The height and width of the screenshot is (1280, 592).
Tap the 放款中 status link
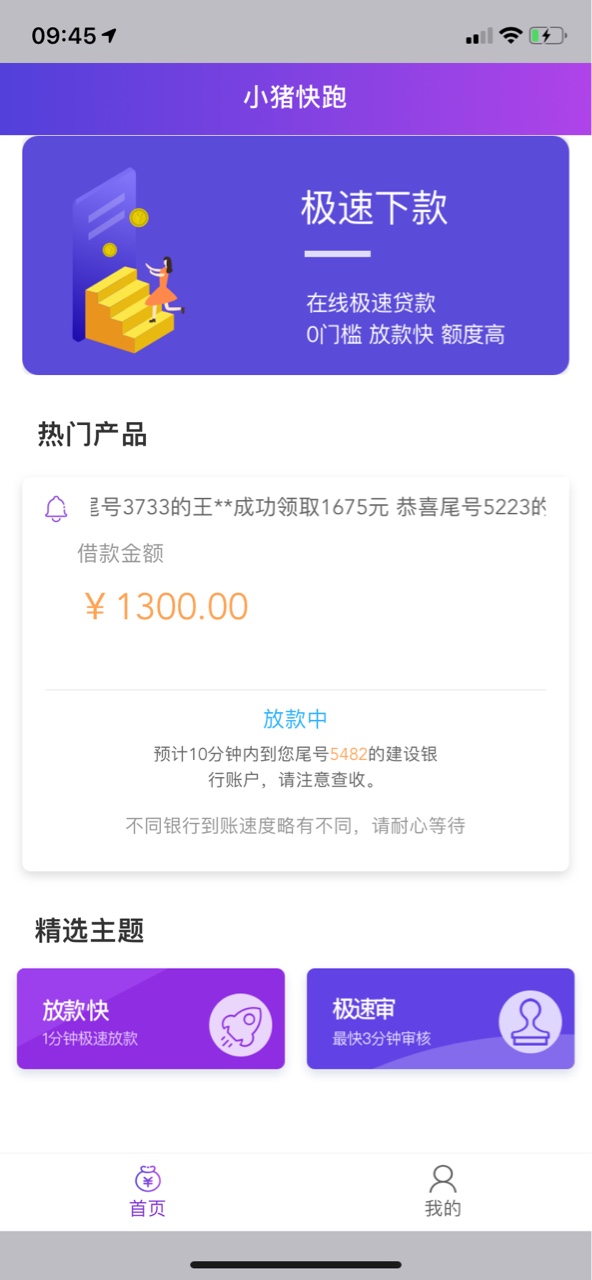click(295, 718)
